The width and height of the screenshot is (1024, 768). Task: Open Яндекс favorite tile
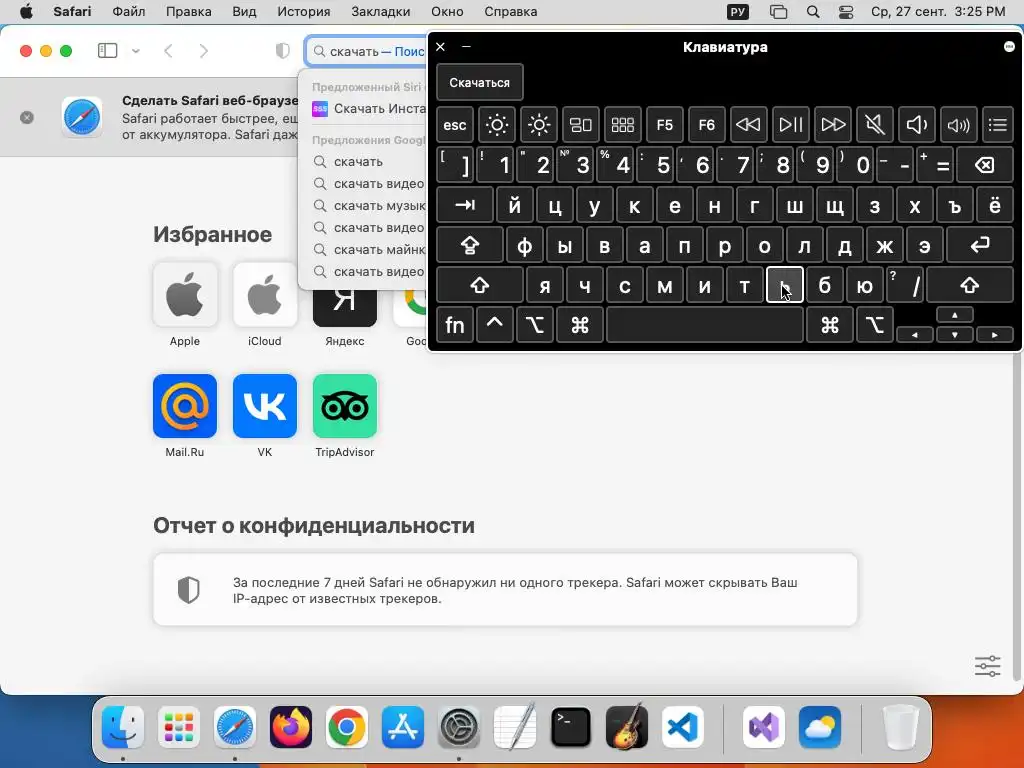pos(345,310)
